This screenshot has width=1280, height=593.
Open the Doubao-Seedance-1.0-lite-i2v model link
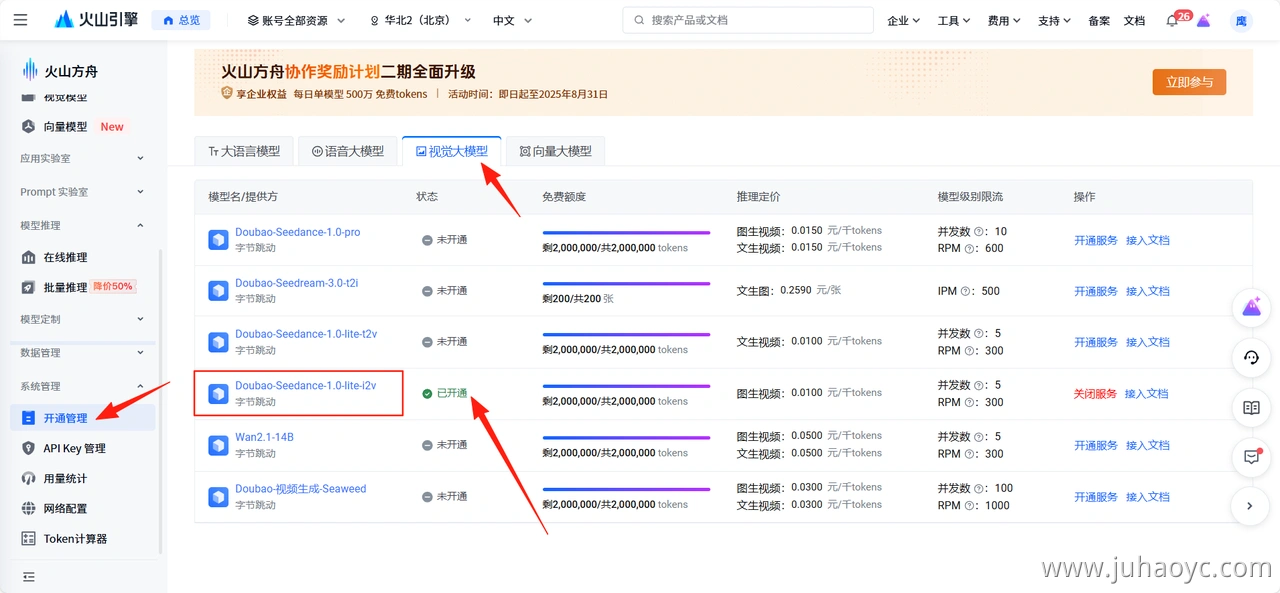[306, 385]
